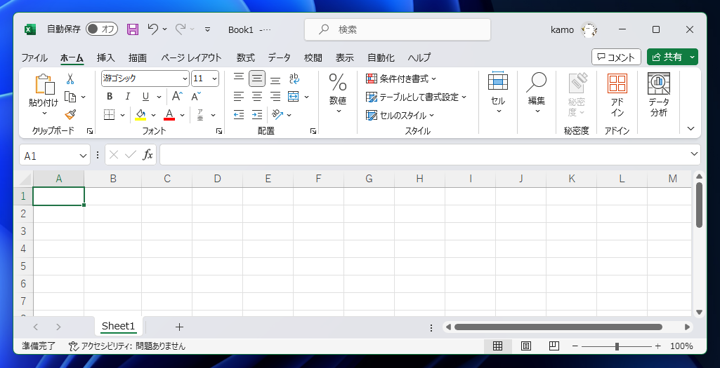Click the Paste clipboard icon

tap(44, 85)
